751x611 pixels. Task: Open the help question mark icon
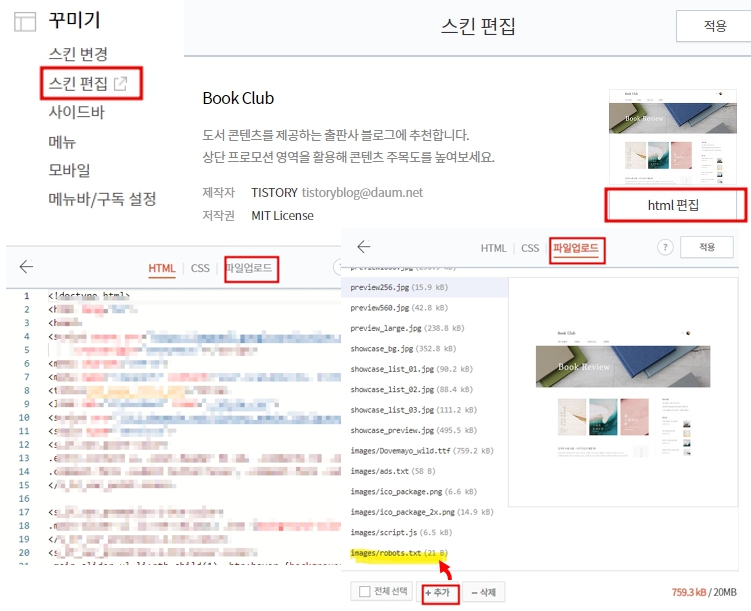tap(665, 247)
